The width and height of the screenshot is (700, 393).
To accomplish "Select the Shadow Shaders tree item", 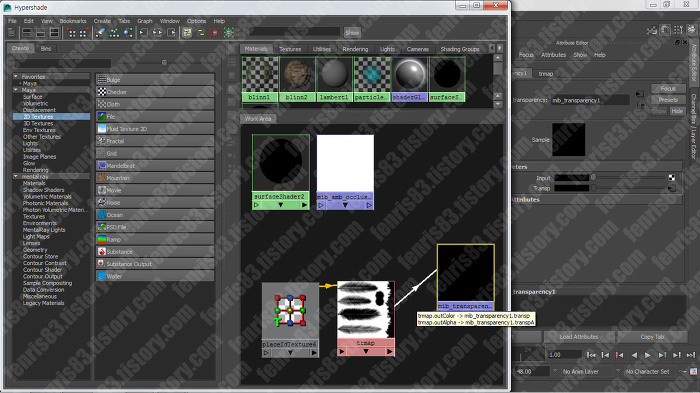I will (x=43, y=190).
